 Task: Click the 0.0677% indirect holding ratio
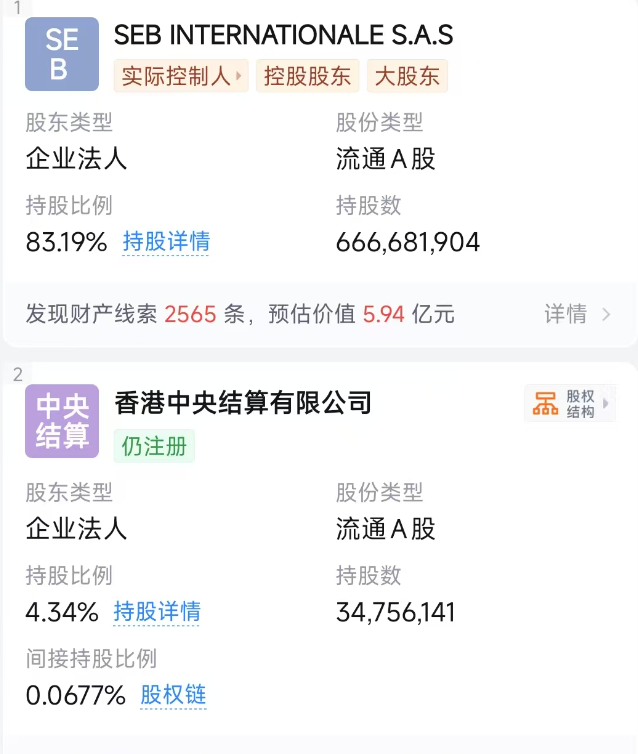click(x=75, y=695)
